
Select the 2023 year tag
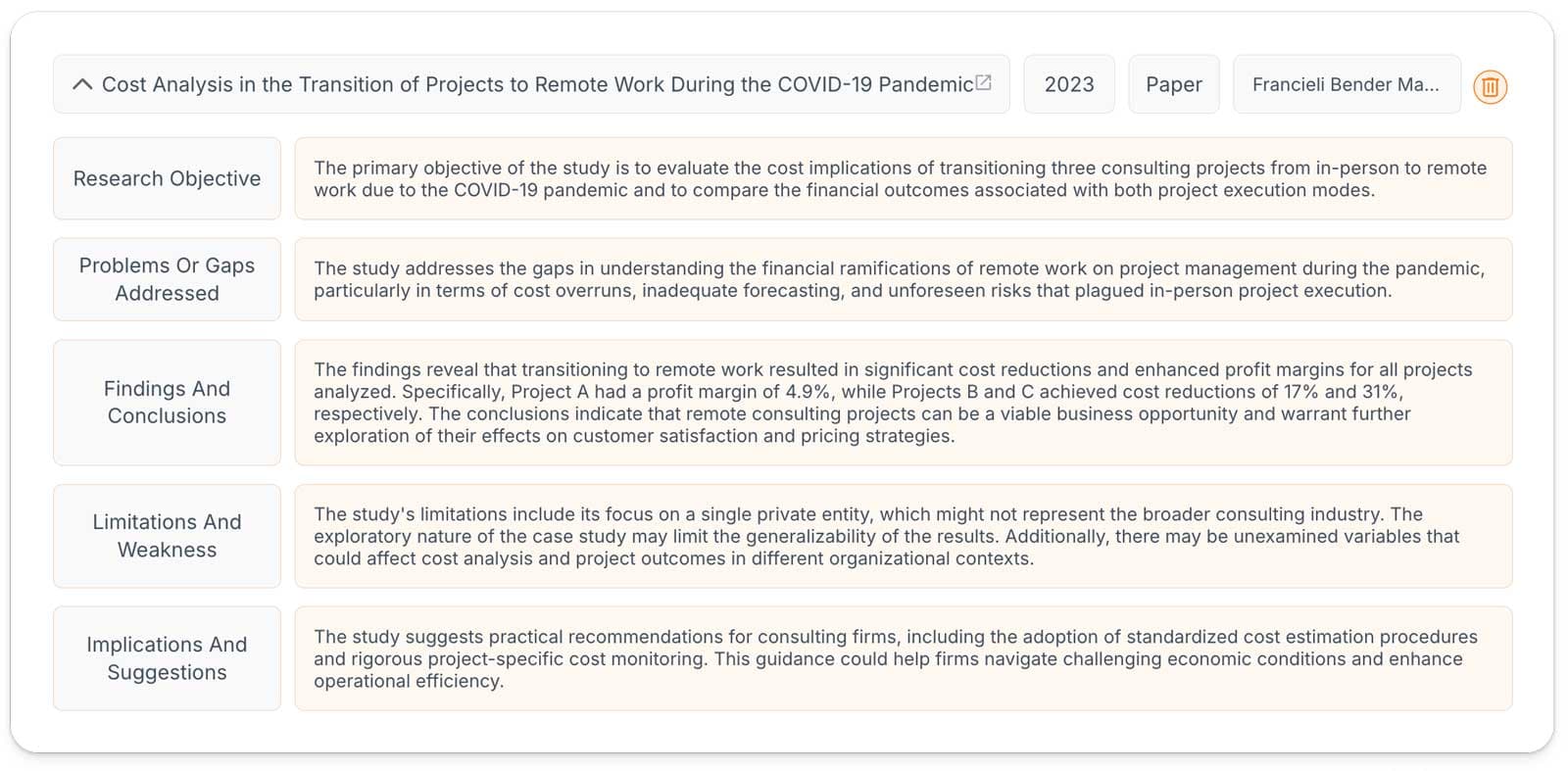point(1069,84)
